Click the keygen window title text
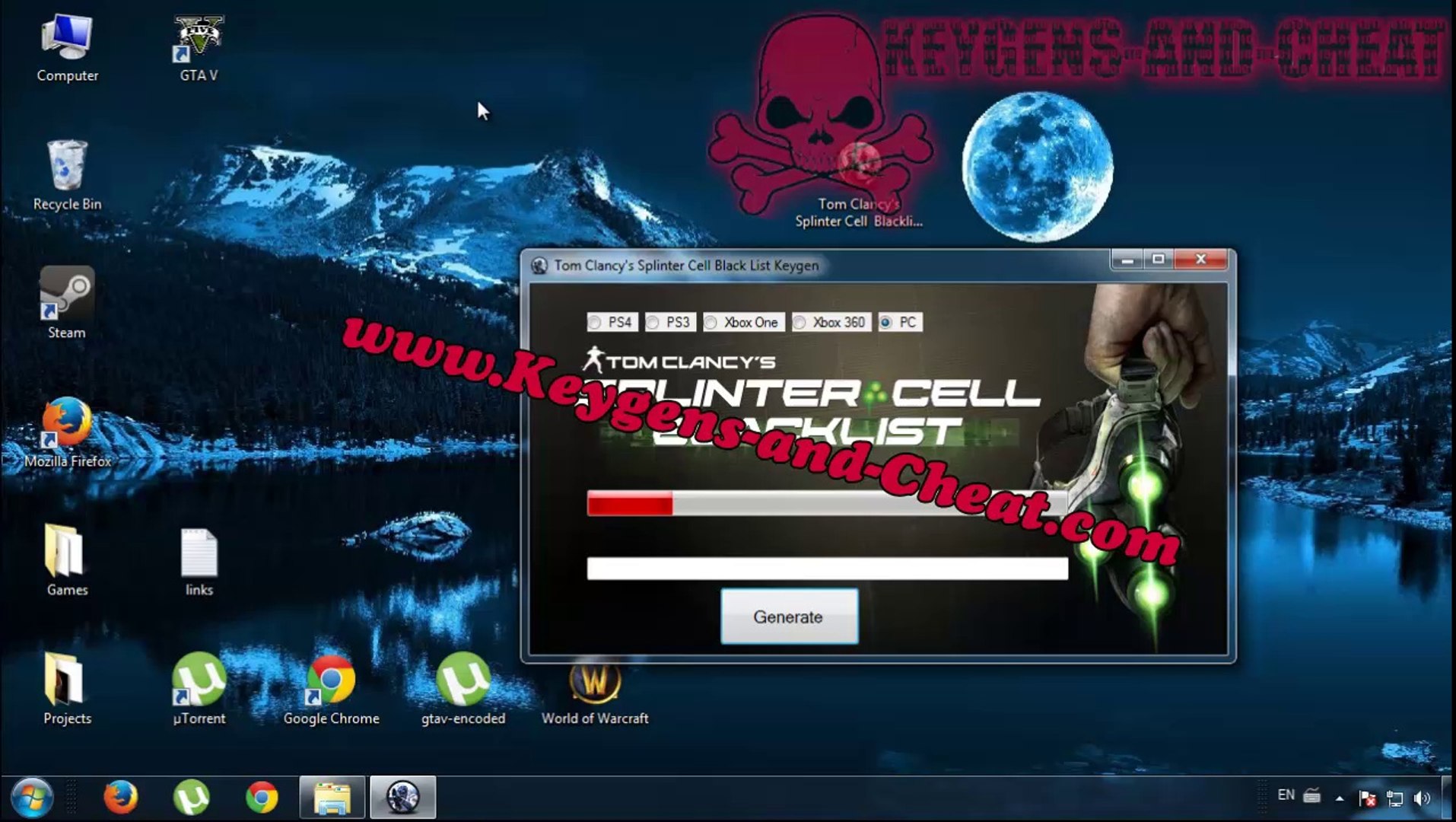The image size is (1456, 822). click(686, 266)
